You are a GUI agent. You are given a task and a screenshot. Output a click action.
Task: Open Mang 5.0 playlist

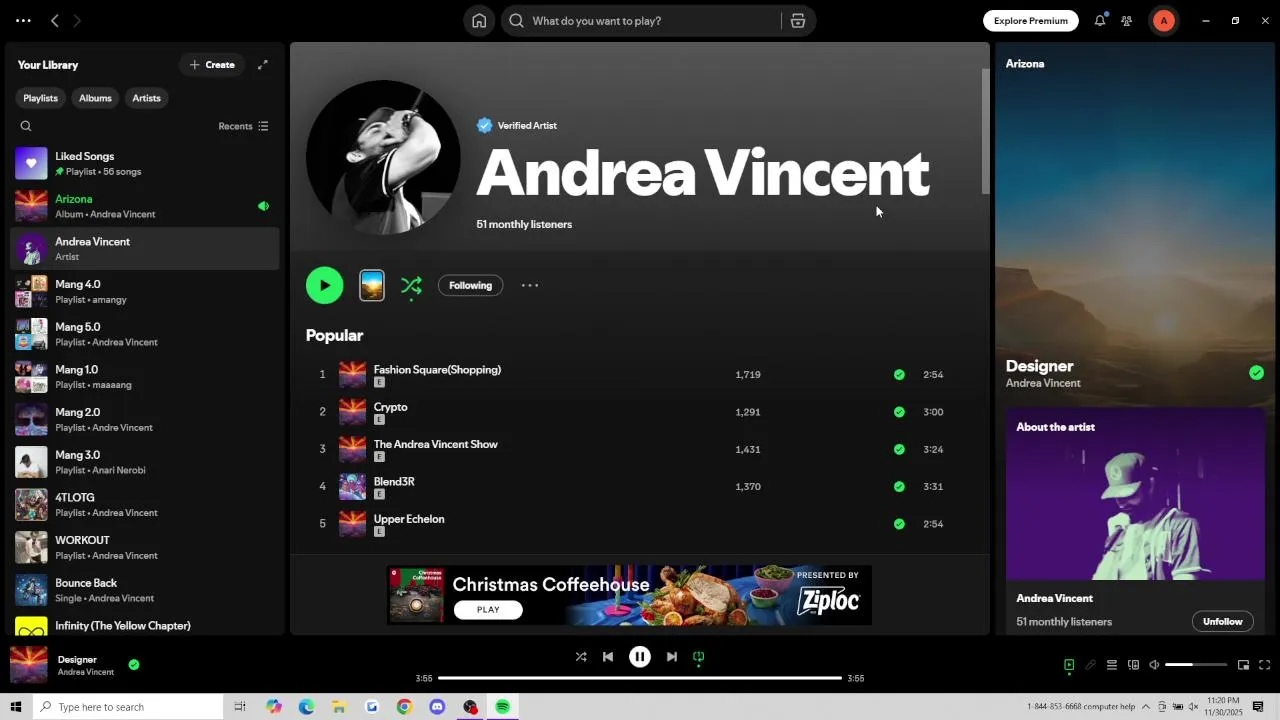point(145,334)
